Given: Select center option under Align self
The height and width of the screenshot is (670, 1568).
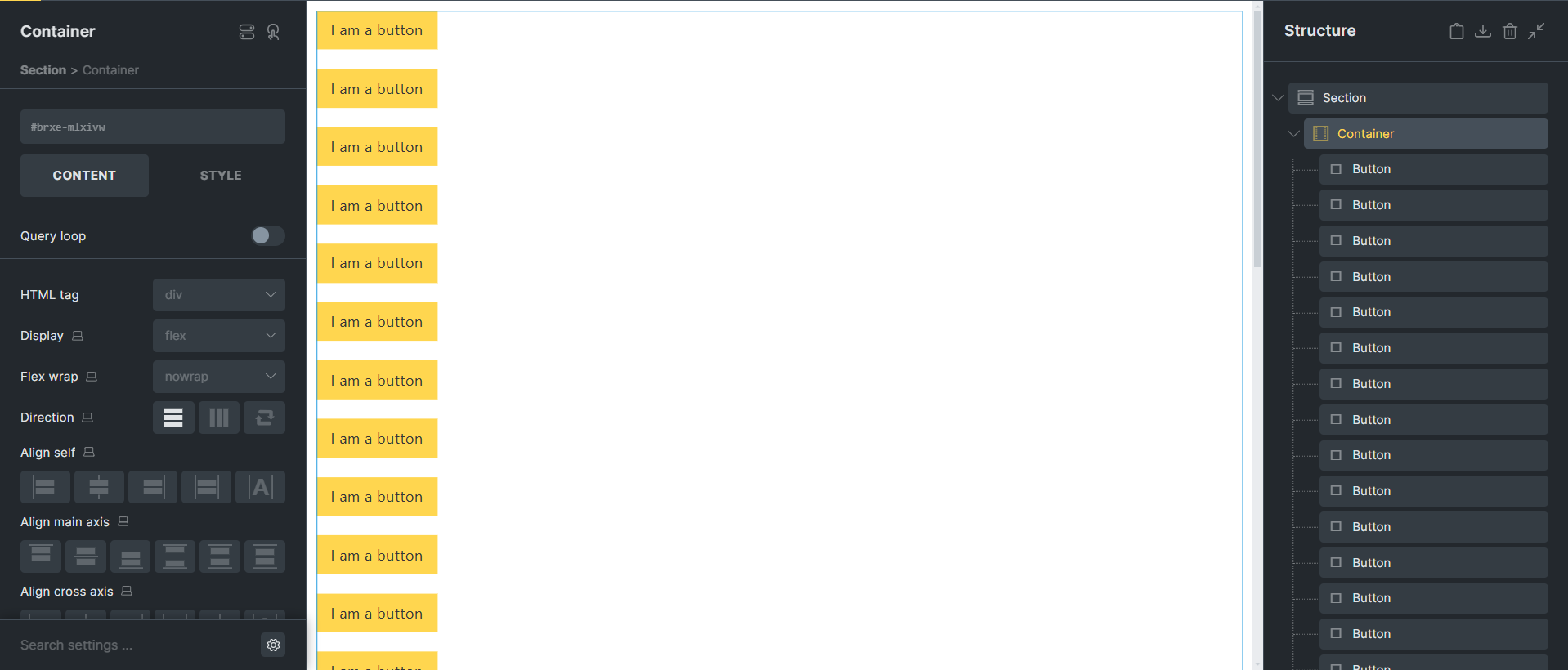Looking at the screenshot, I should click(99, 487).
